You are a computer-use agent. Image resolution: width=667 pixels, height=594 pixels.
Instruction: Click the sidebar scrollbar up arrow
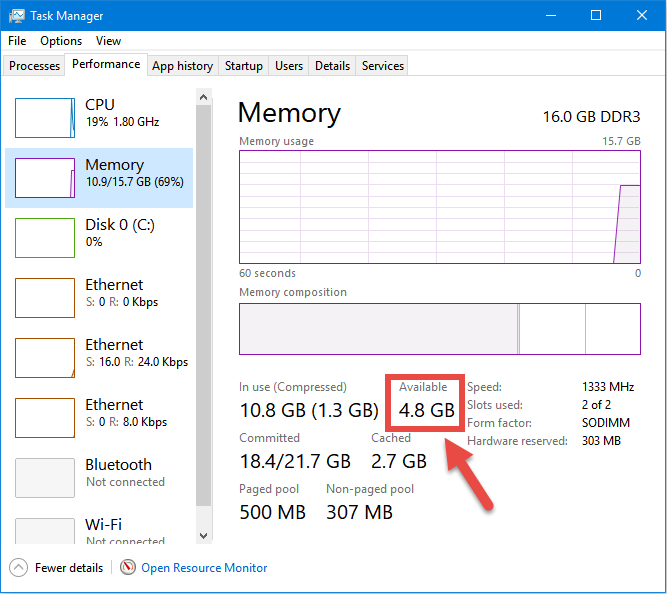203,97
